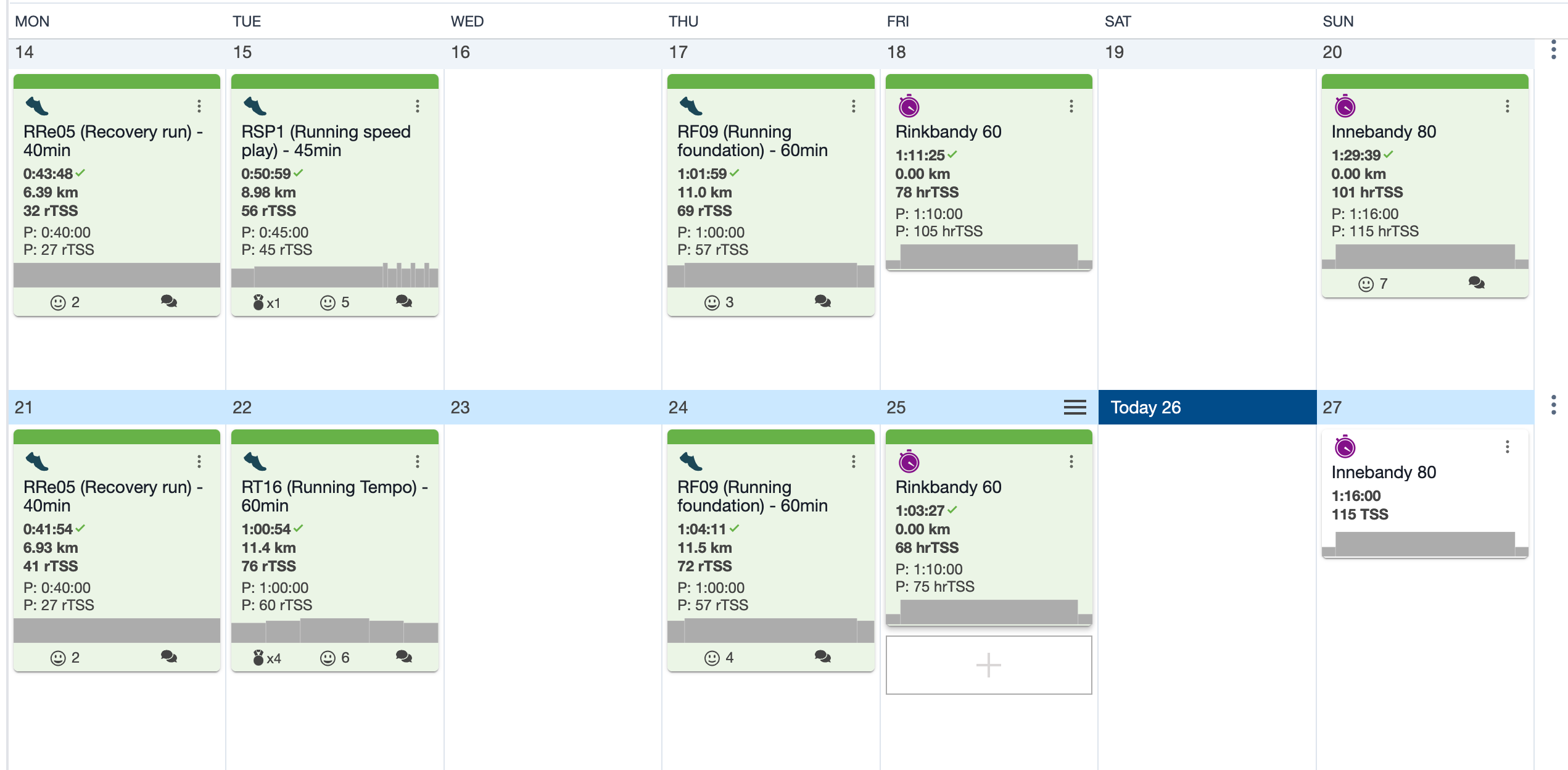The width and height of the screenshot is (1568, 770).
Task: Click smiley feel rating 2 on RRe05, day 14
Action: click(65, 302)
